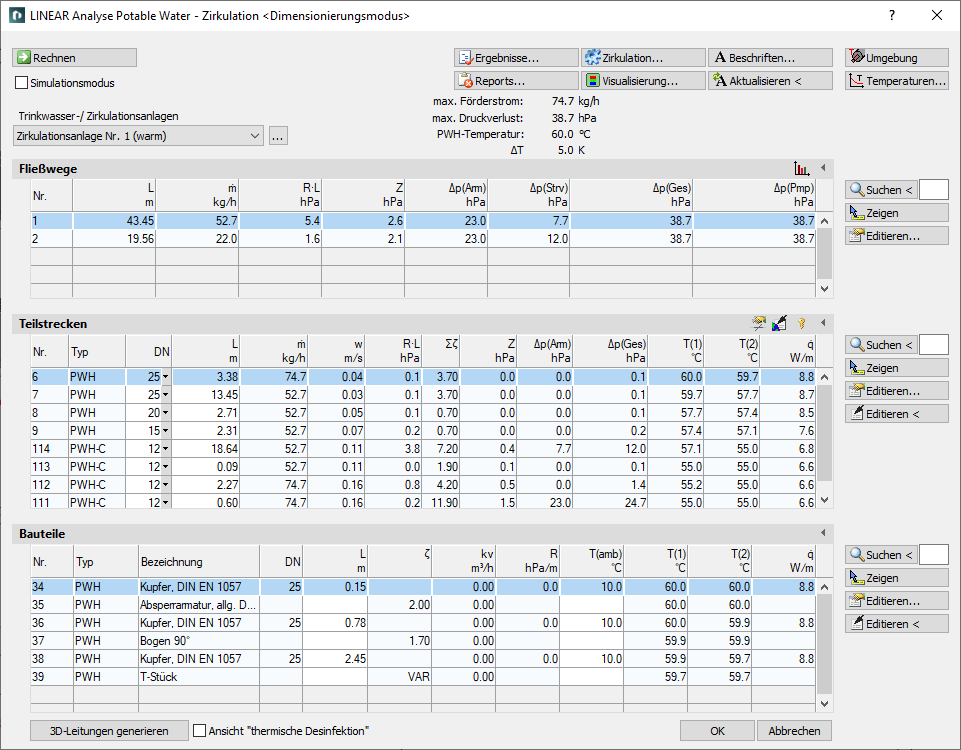Viewport: 961px width, 750px height.
Task: Click the help question mark button
Action: [892, 15]
